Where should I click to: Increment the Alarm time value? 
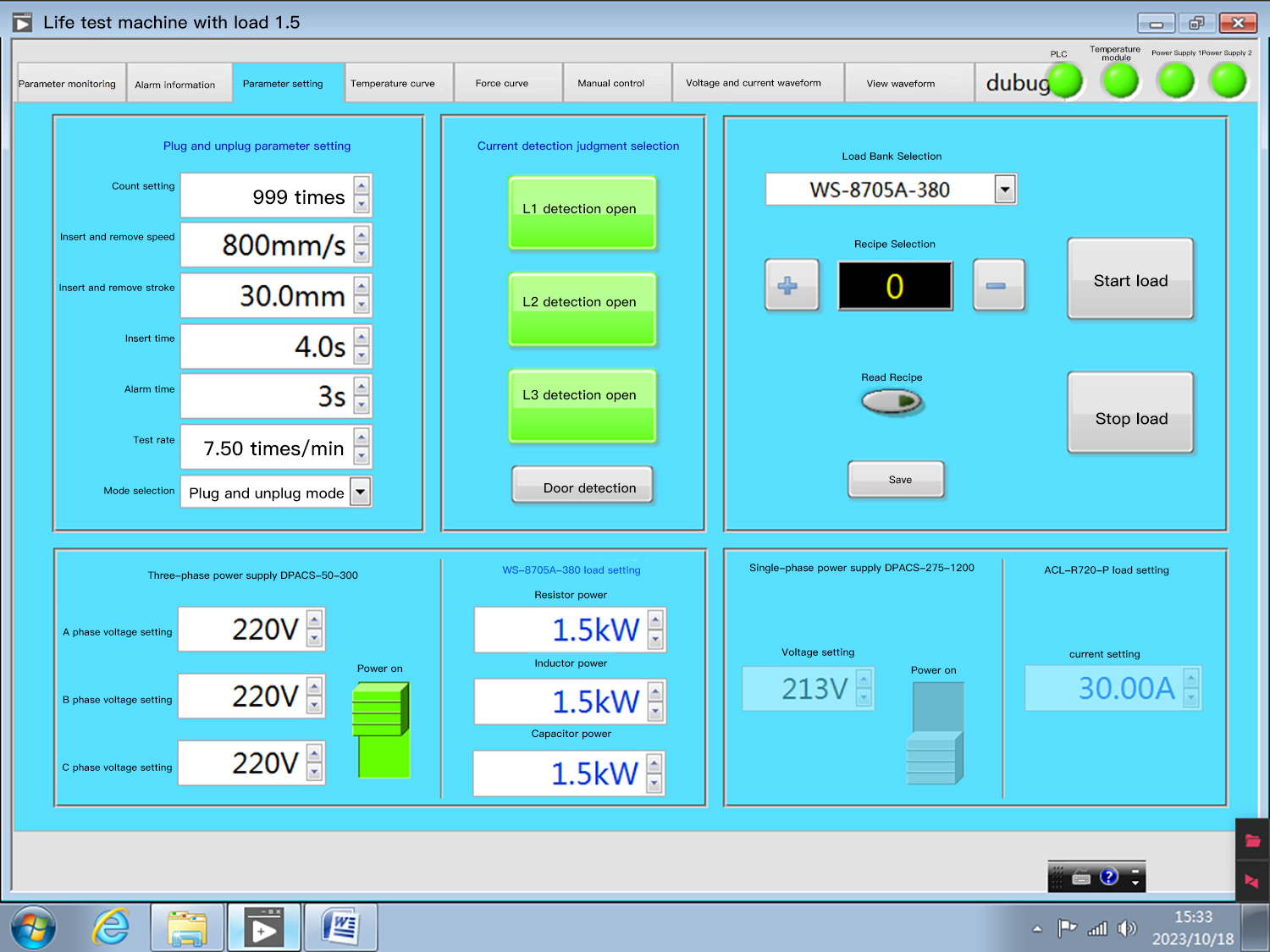pyautogui.click(x=362, y=388)
